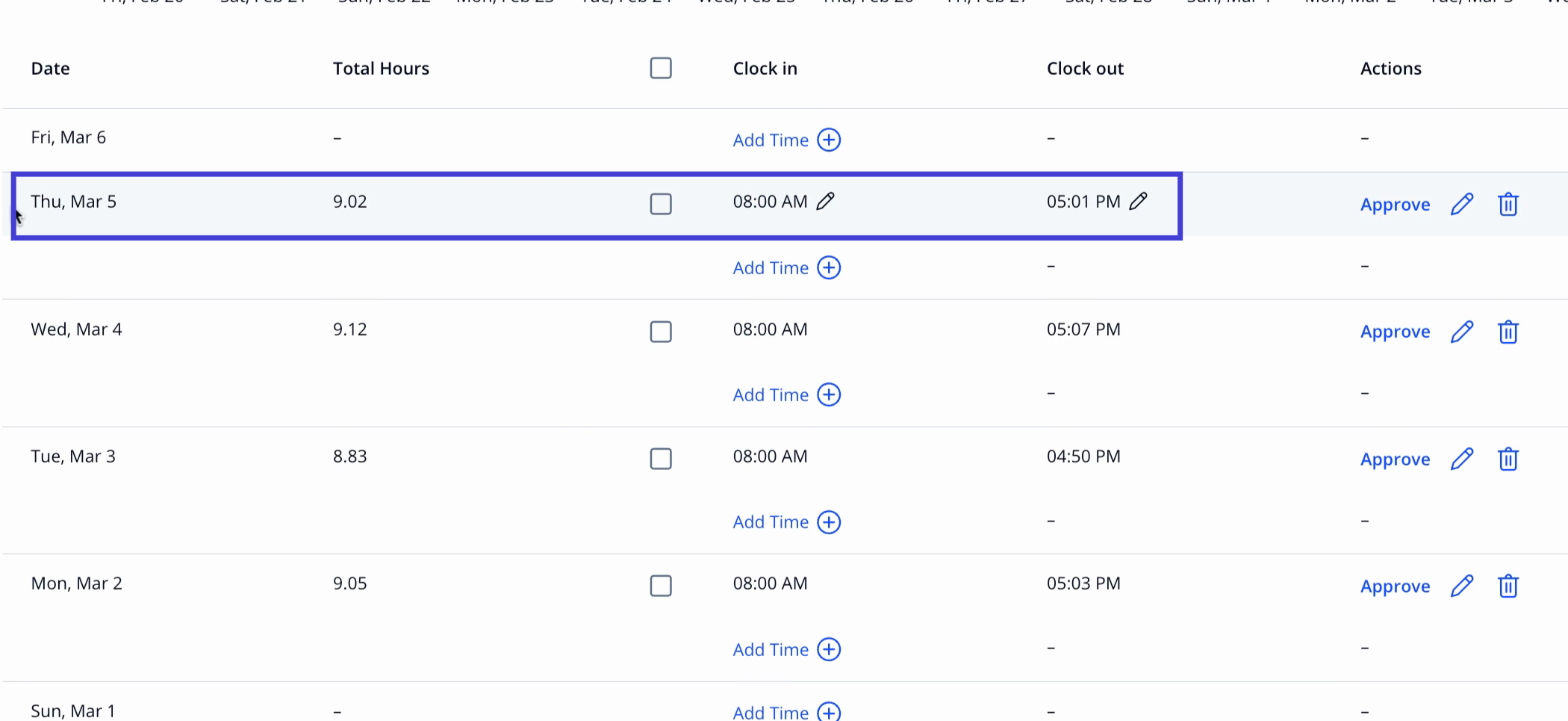Click the 08:00 AM clock-in on Wed, Mar 4
Viewport: 1568px width, 721px height.
[x=770, y=329]
